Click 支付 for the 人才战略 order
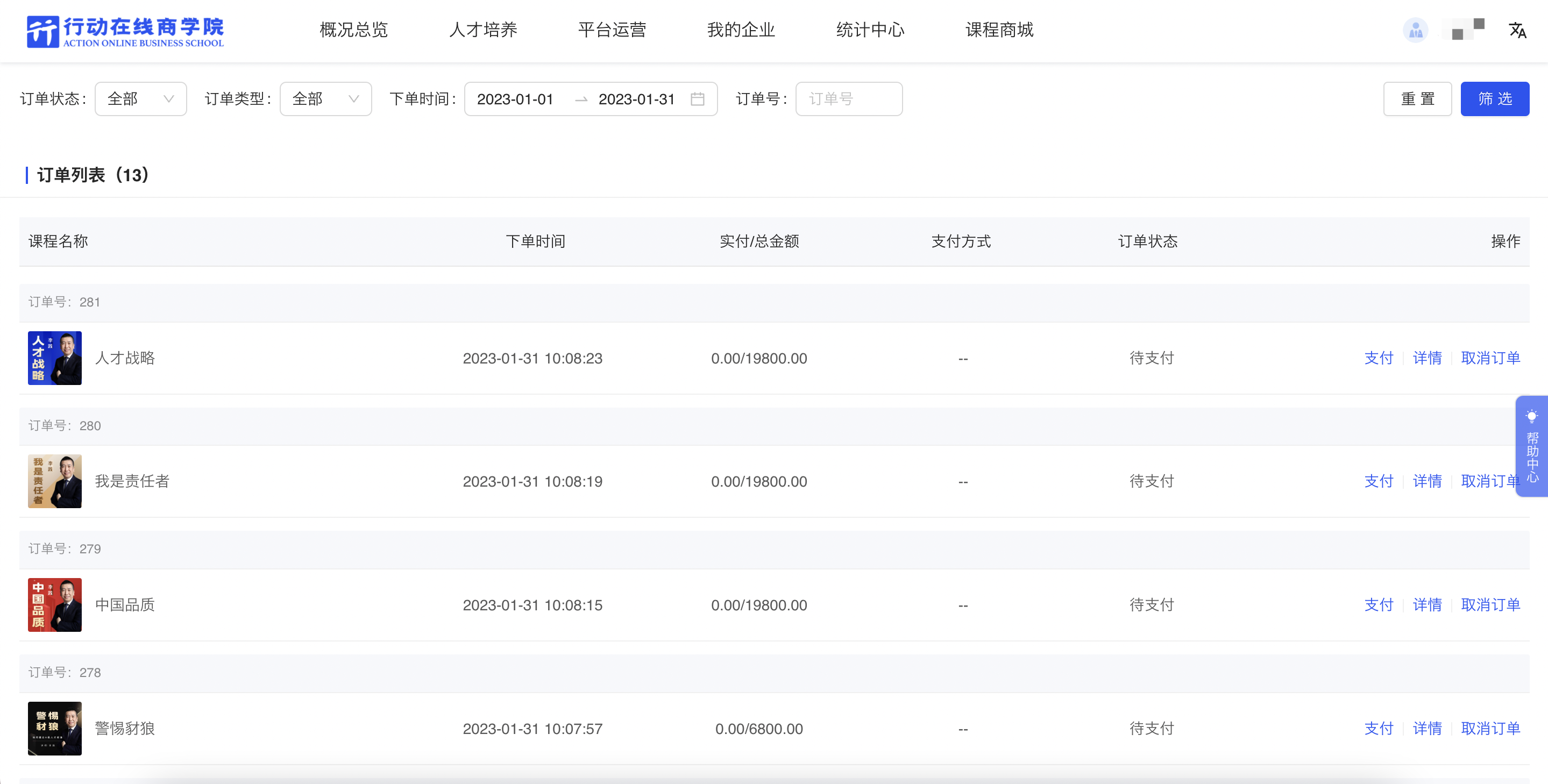This screenshot has height=784, width=1548. [1379, 358]
